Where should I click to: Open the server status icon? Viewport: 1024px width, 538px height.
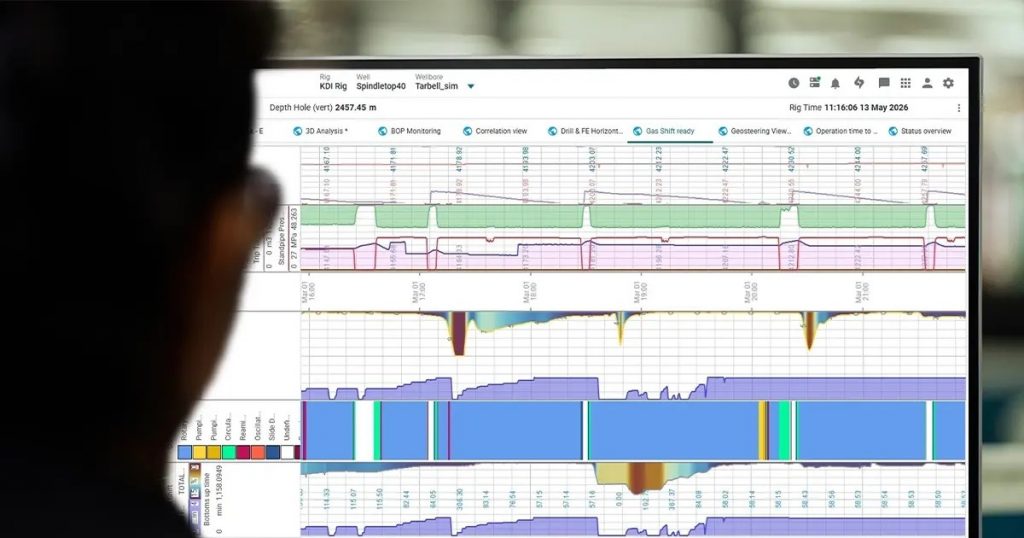(x=814, y=82)
